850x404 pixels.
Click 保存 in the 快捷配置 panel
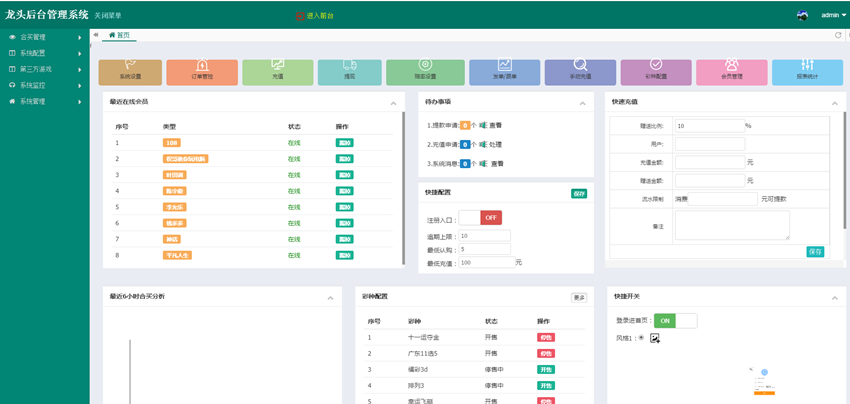[578, 193]
